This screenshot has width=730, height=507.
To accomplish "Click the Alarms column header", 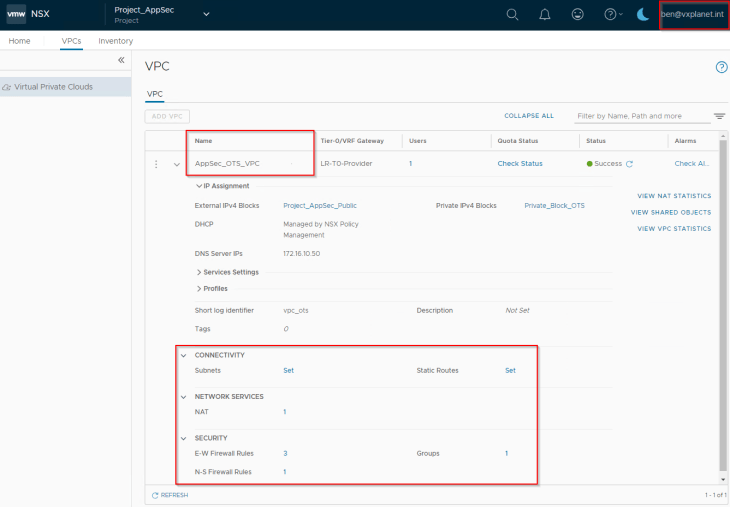I will 685,141.
